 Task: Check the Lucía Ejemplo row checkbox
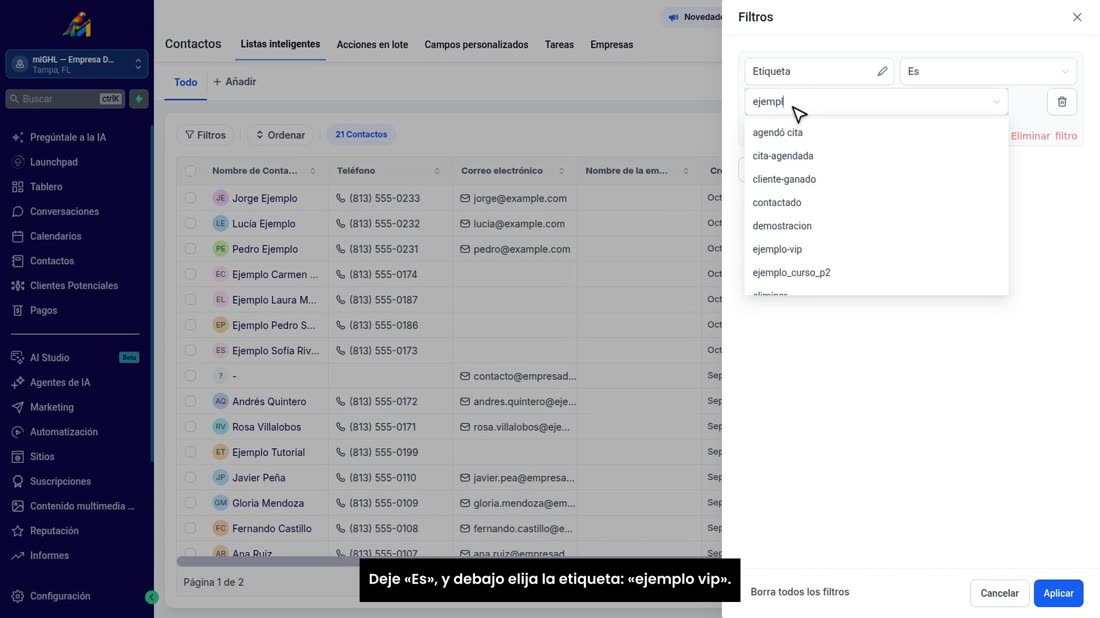coord(190,224)
